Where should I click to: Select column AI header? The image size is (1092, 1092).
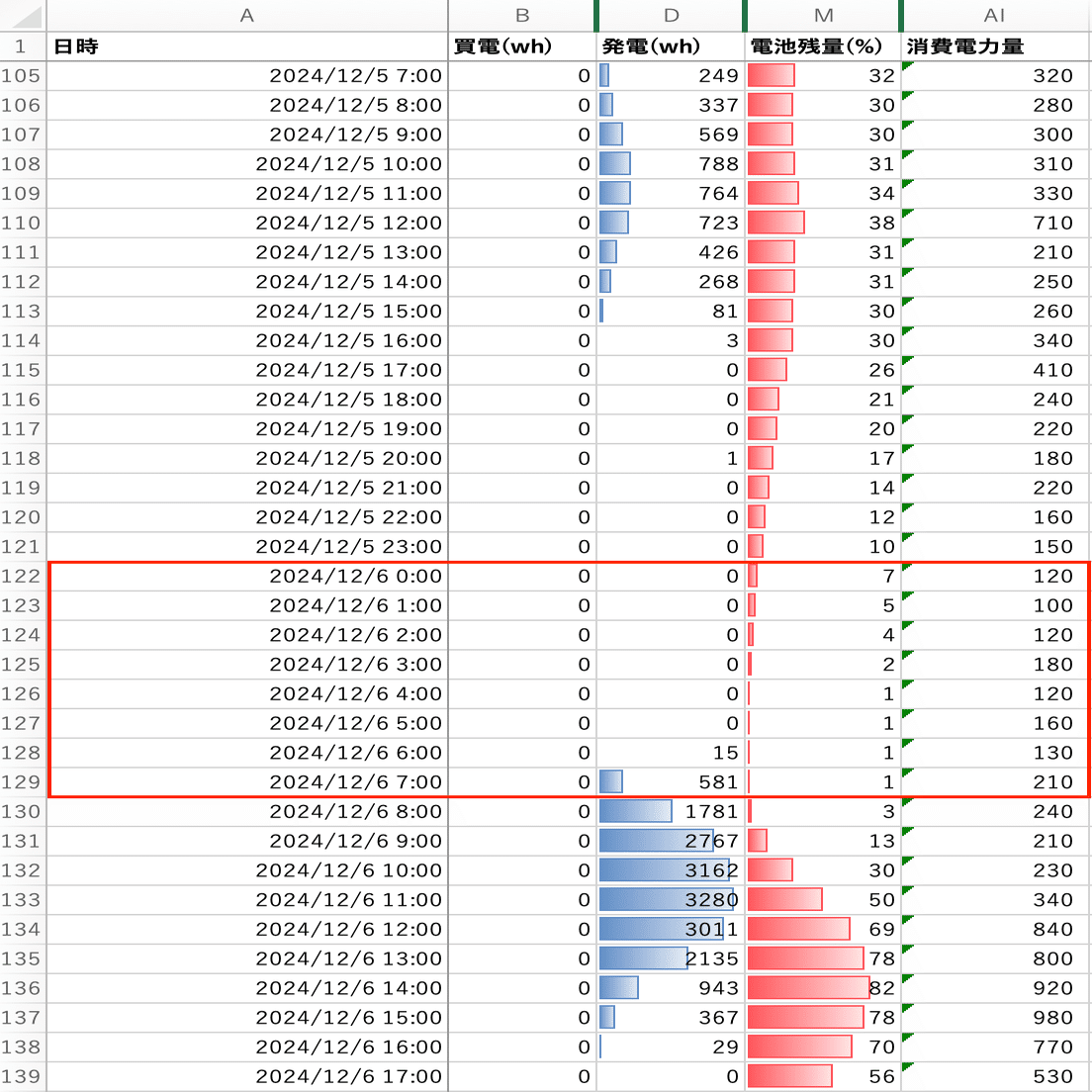pos(996,15)
